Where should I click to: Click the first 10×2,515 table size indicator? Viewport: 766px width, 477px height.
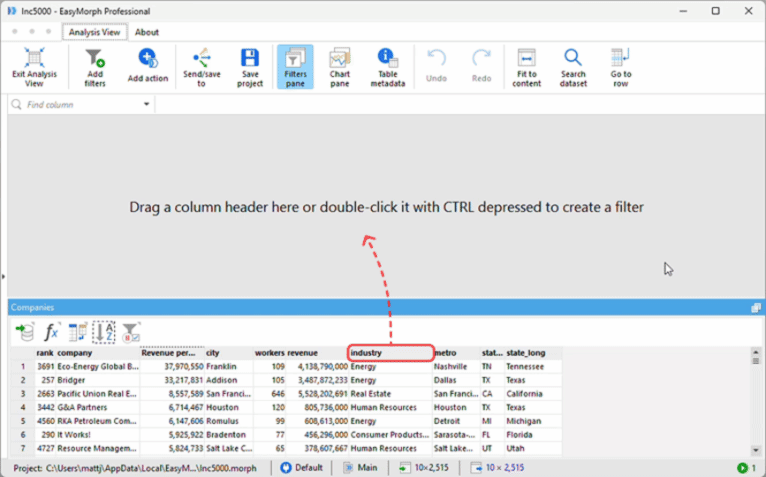424,468
